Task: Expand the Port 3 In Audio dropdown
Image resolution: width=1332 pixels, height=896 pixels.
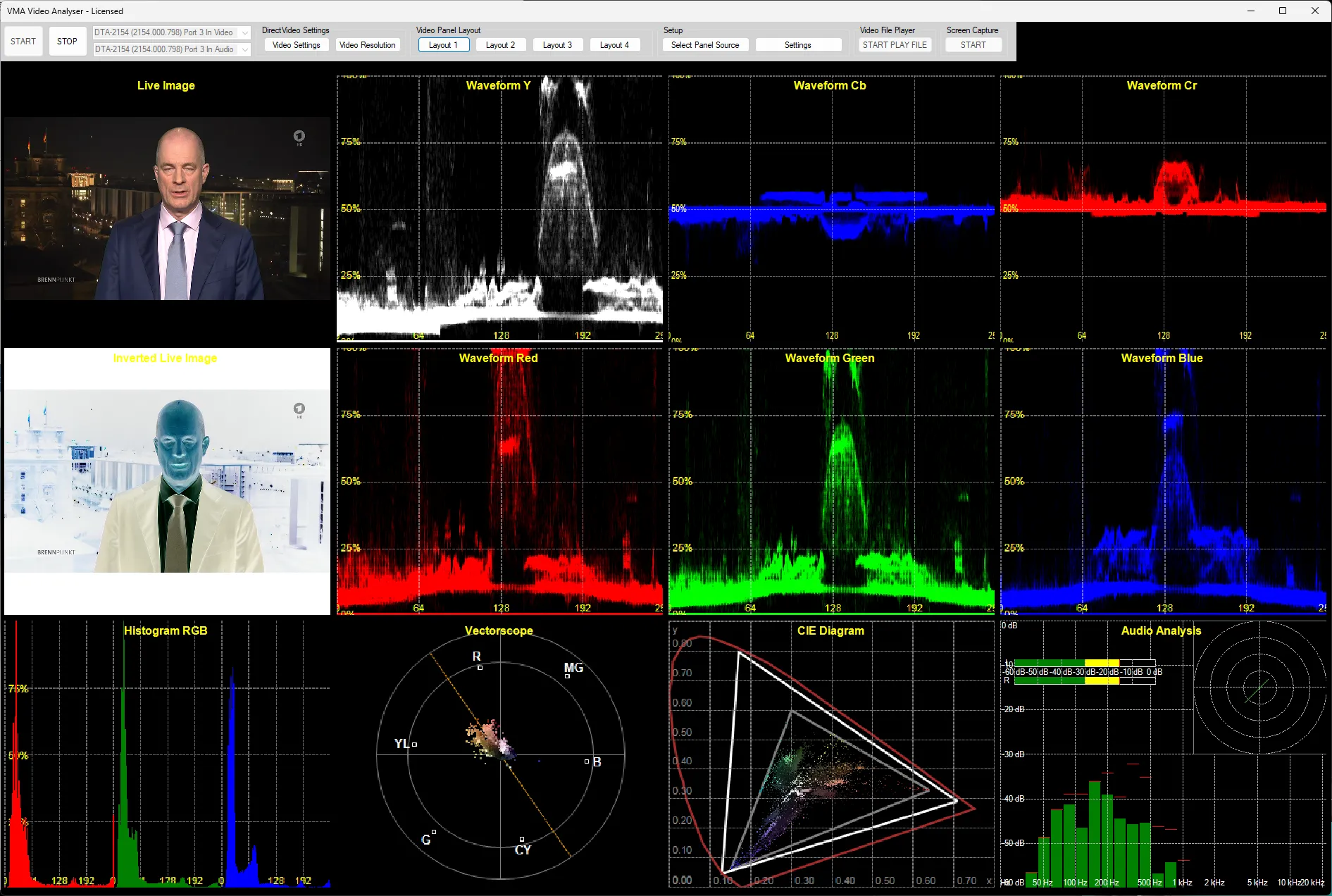Action: [244, 49]
